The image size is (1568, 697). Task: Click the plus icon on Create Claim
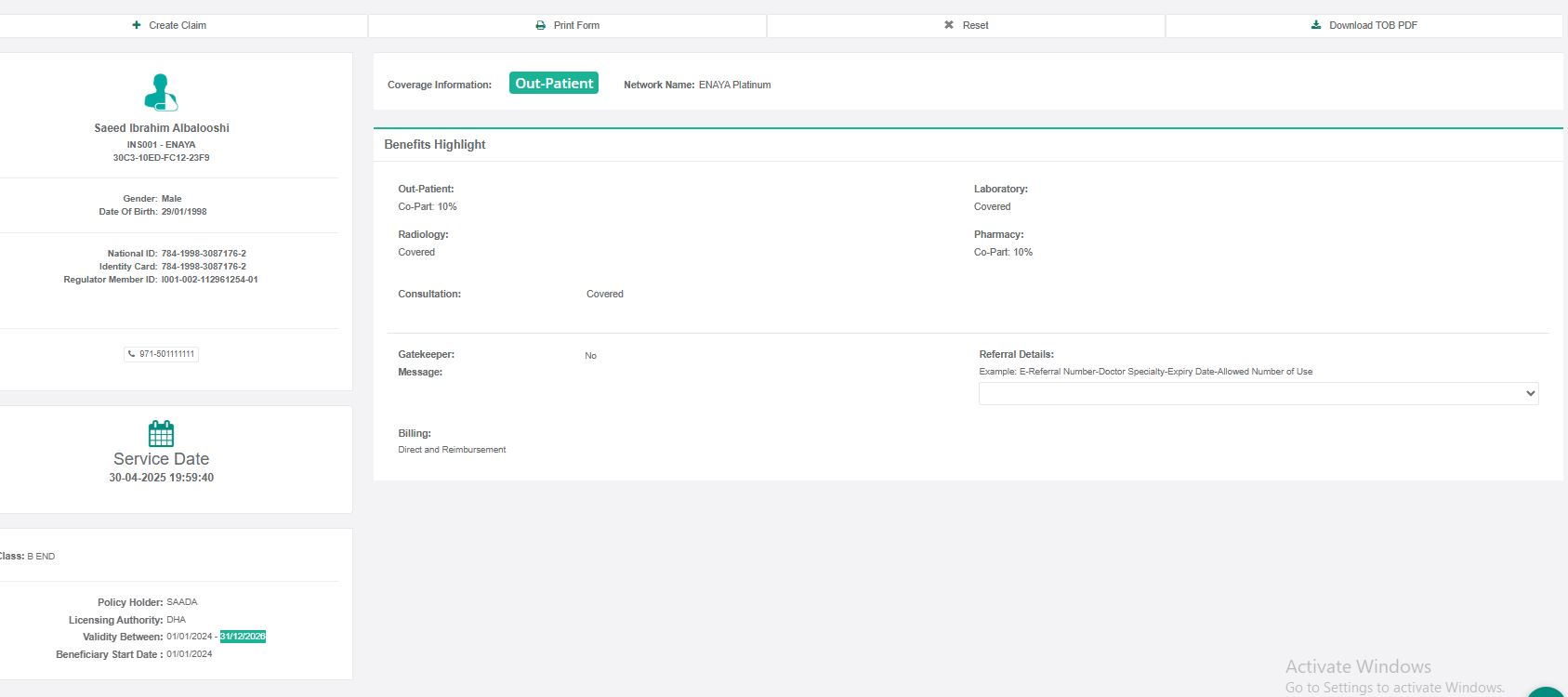pos(137,25)
